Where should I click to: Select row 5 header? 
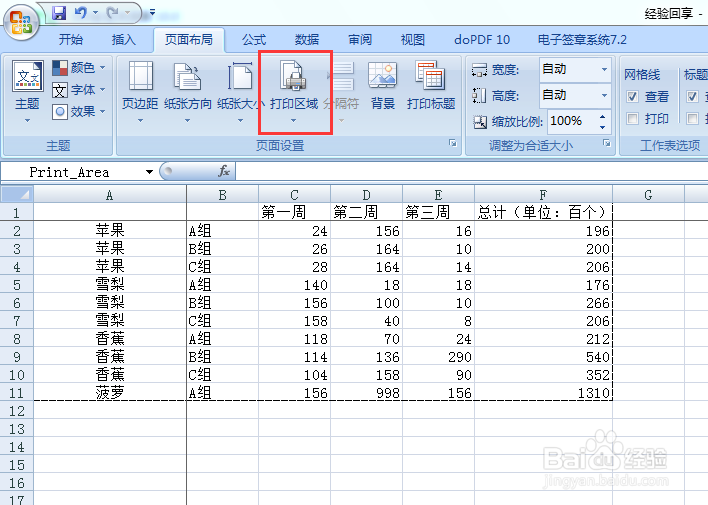coord(17,285)
